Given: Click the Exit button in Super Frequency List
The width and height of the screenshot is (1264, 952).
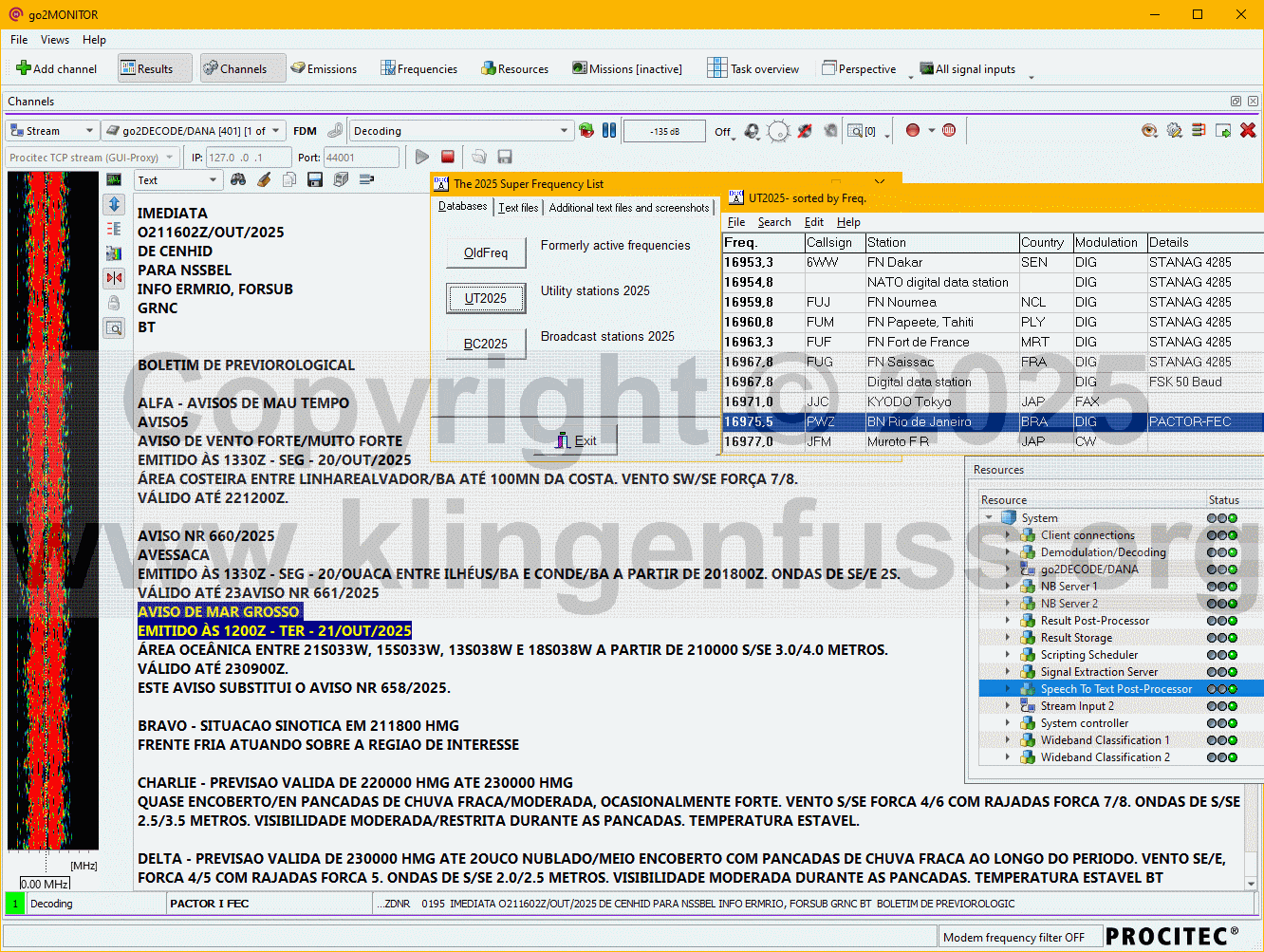Looking at the screenshot, I should click(576, 440).
